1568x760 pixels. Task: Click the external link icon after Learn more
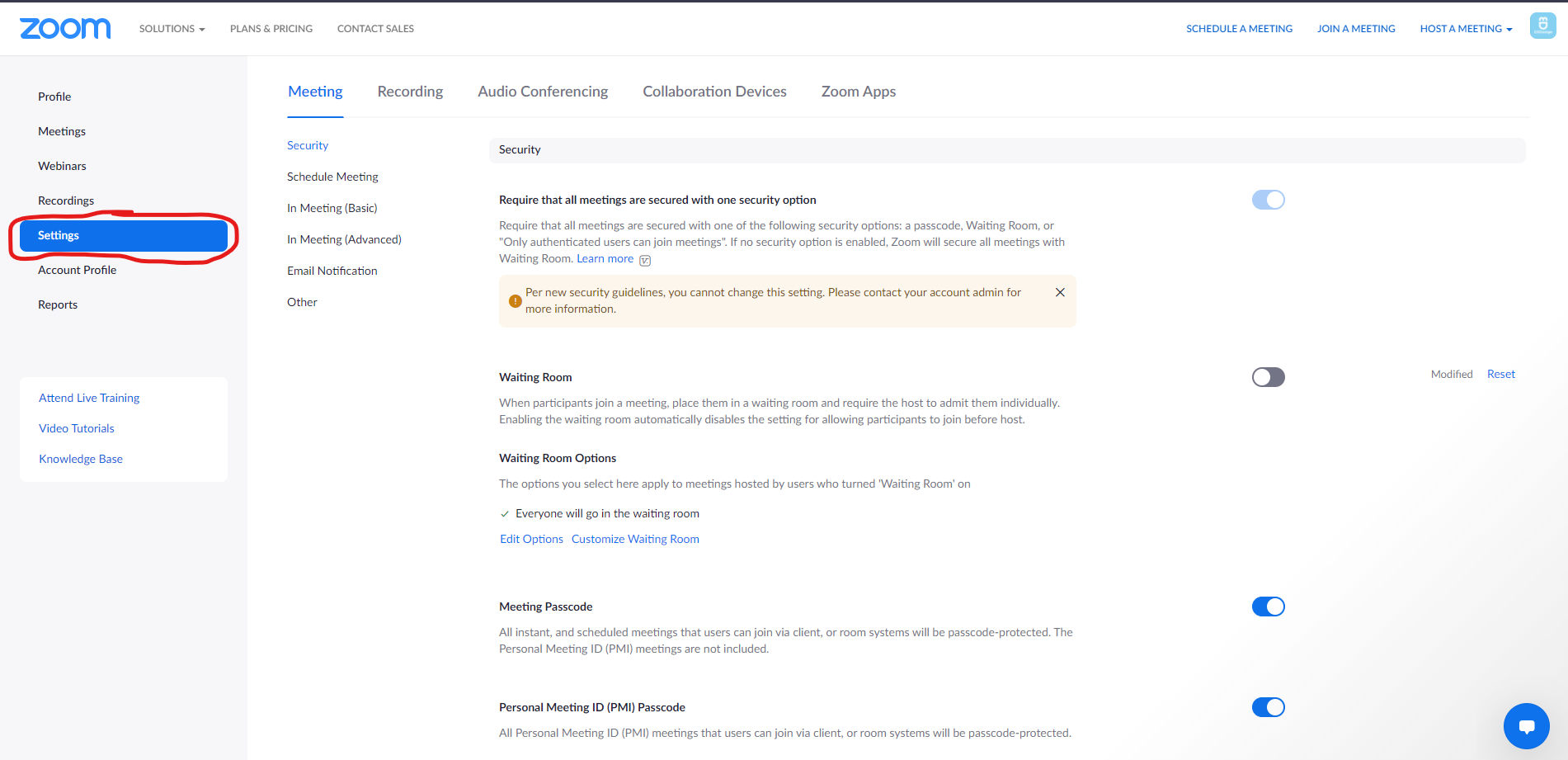(645, 260)
